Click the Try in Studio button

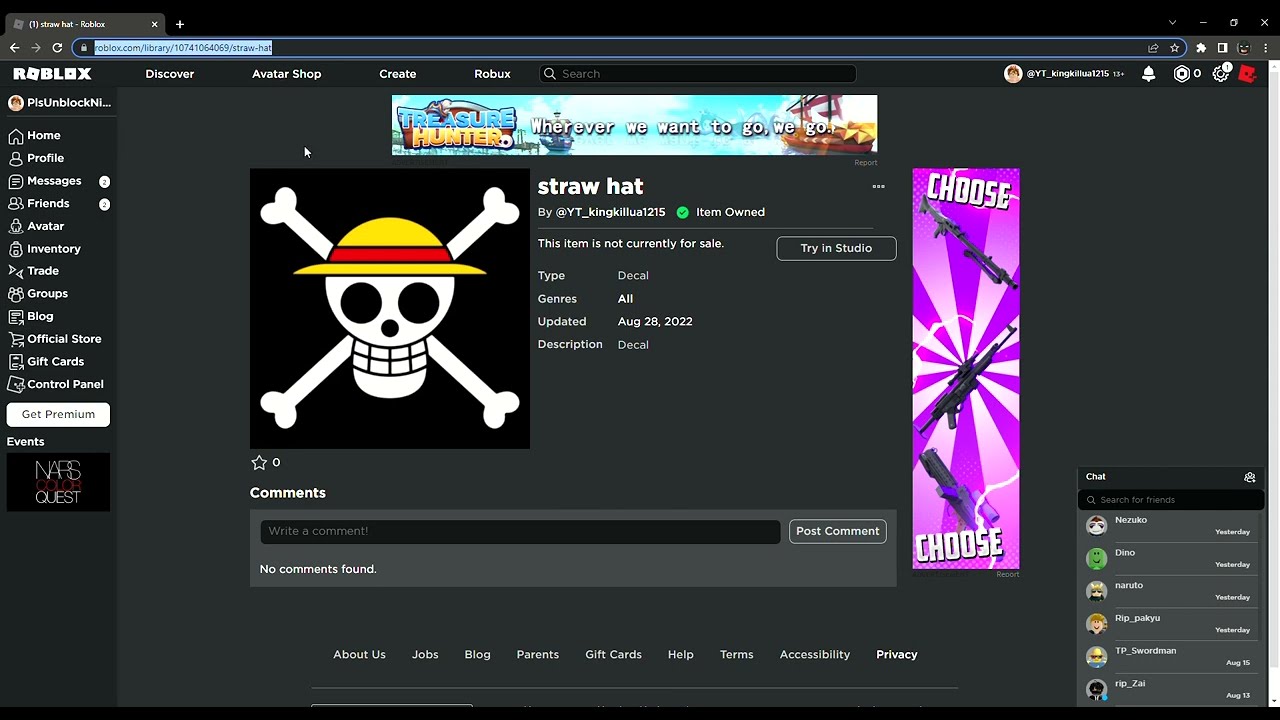pyautogui.click(x=836, y=248)
